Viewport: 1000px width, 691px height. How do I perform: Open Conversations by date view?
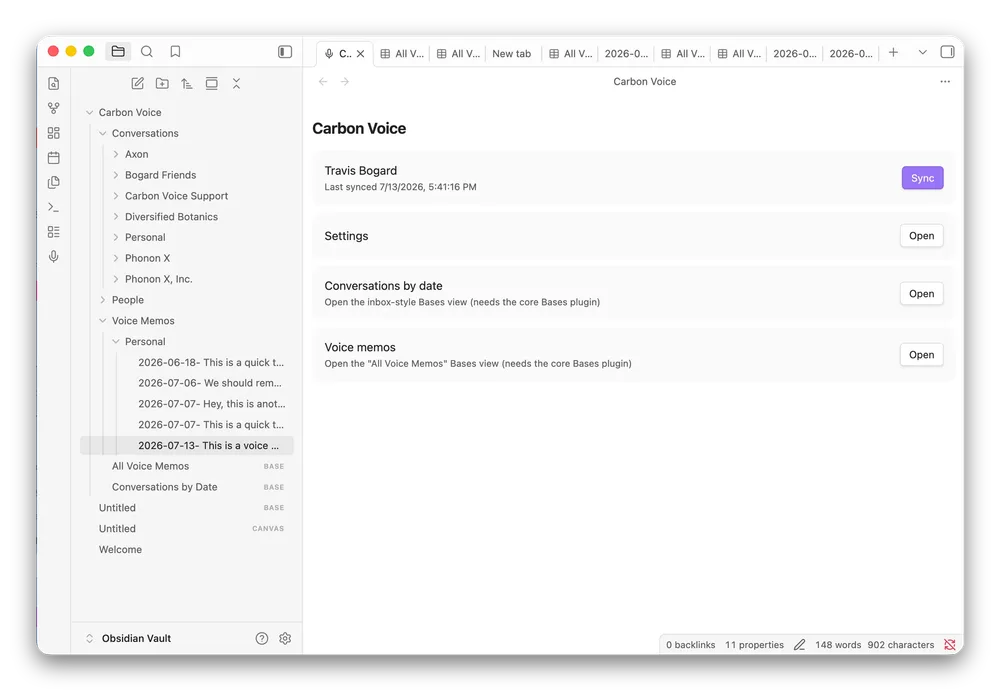pos(922,293)
